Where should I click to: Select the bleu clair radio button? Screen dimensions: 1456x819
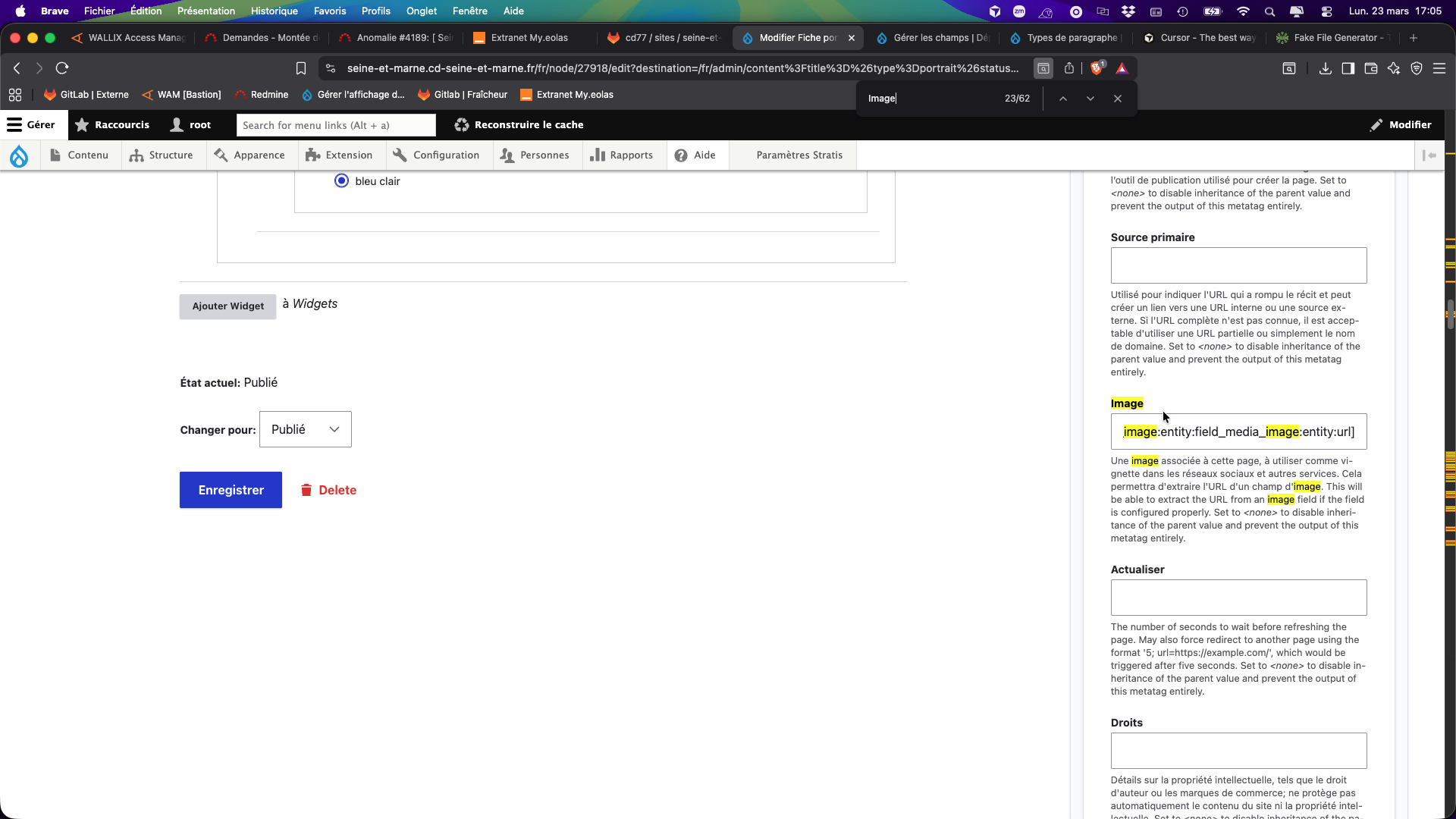click(341, 181)
